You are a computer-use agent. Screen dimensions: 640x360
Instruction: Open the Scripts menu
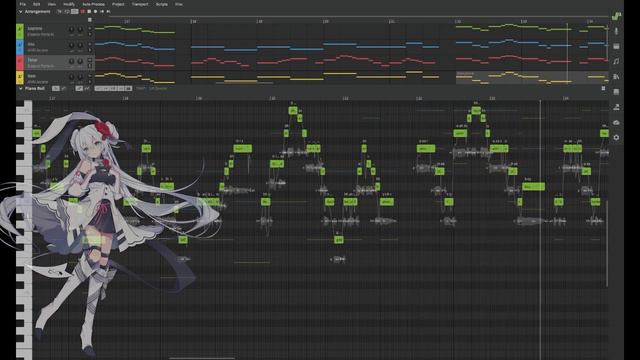(162, 4)
